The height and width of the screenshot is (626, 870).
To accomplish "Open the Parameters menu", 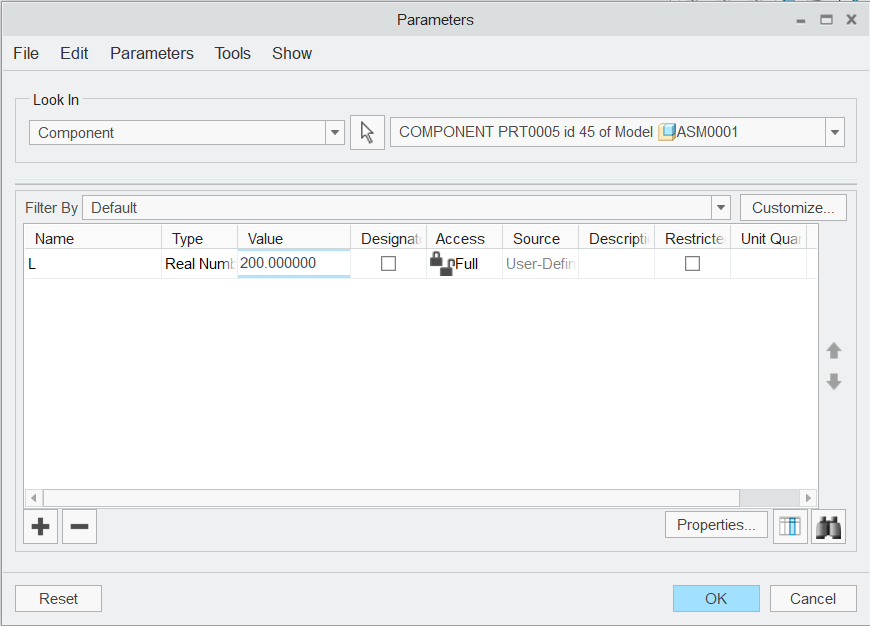I will (151, 53).
